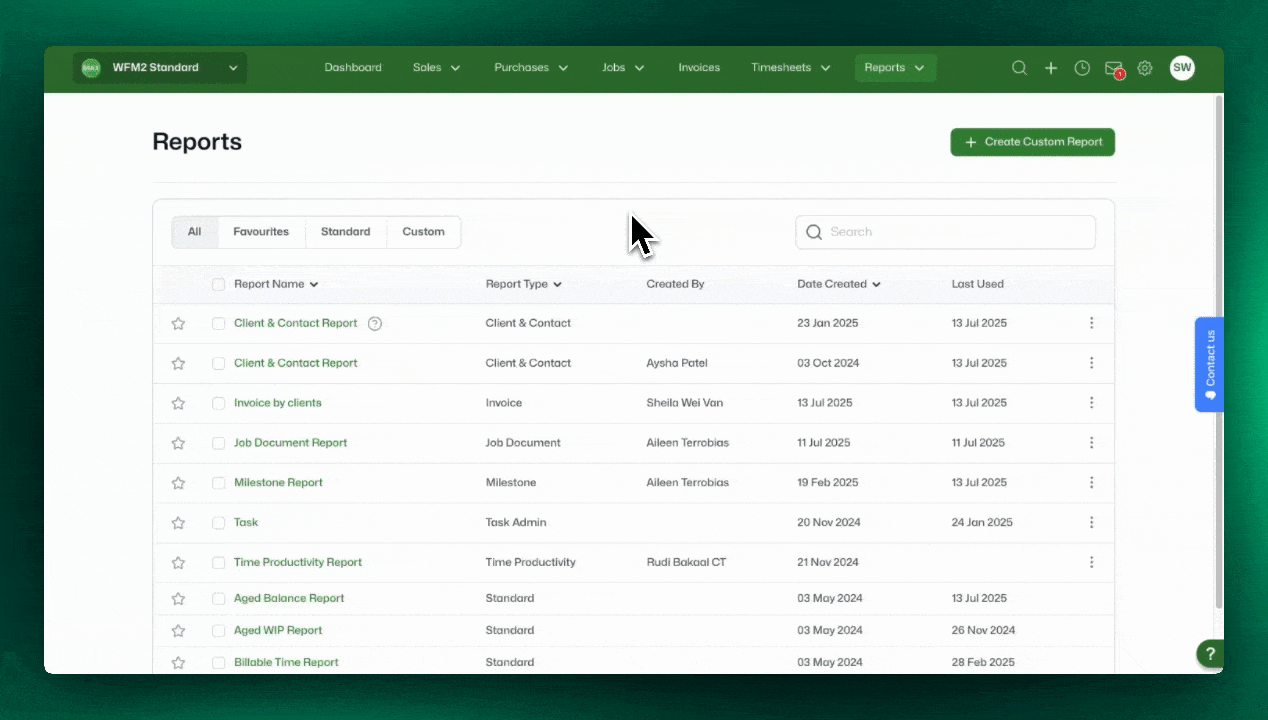Tick the Job Document Report checkbox
This screenshot has height=720, width=1268.
click(219, 443)
